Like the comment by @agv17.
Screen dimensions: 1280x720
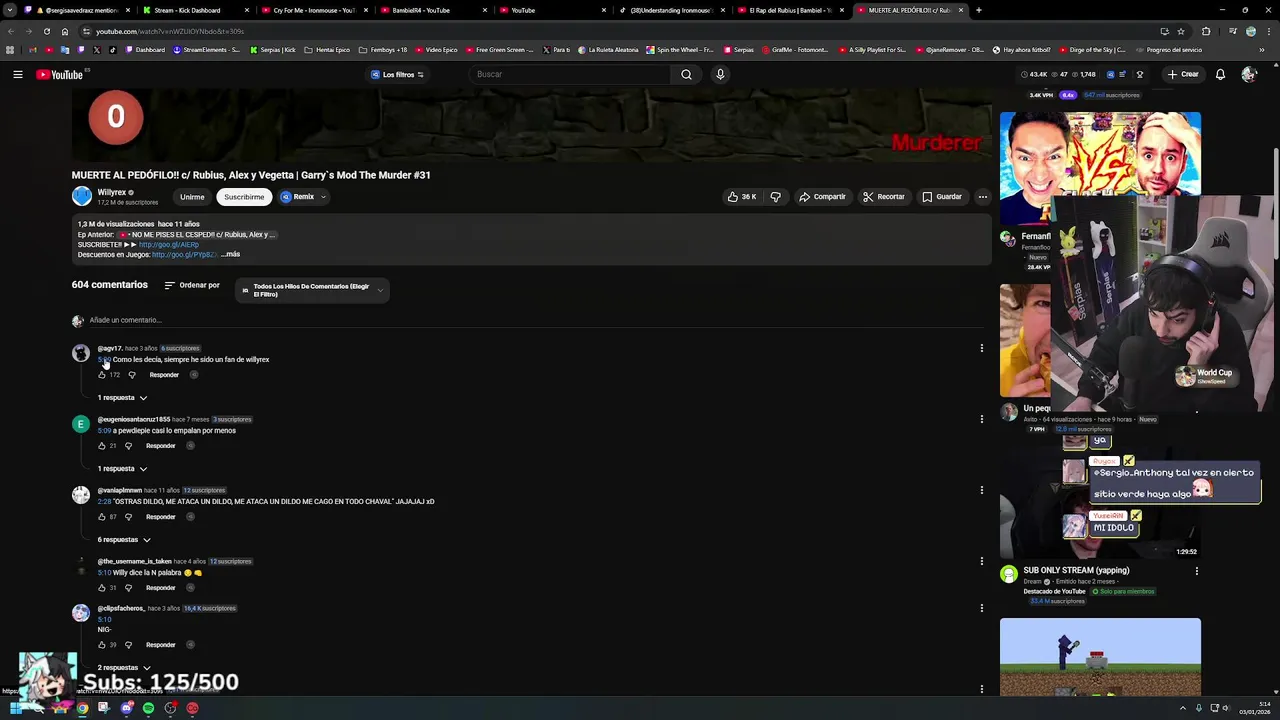[102, 375]
